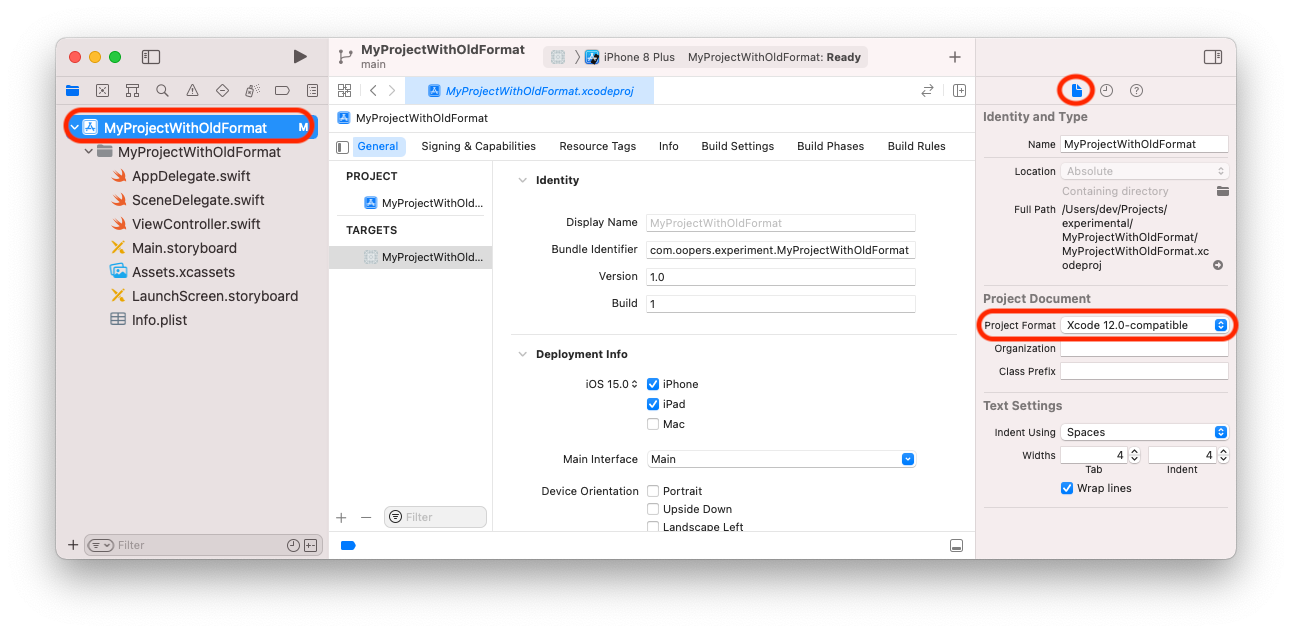Collapse the MyProjectWithOldFormat project root
The image size is (1292, 633).
74,127
